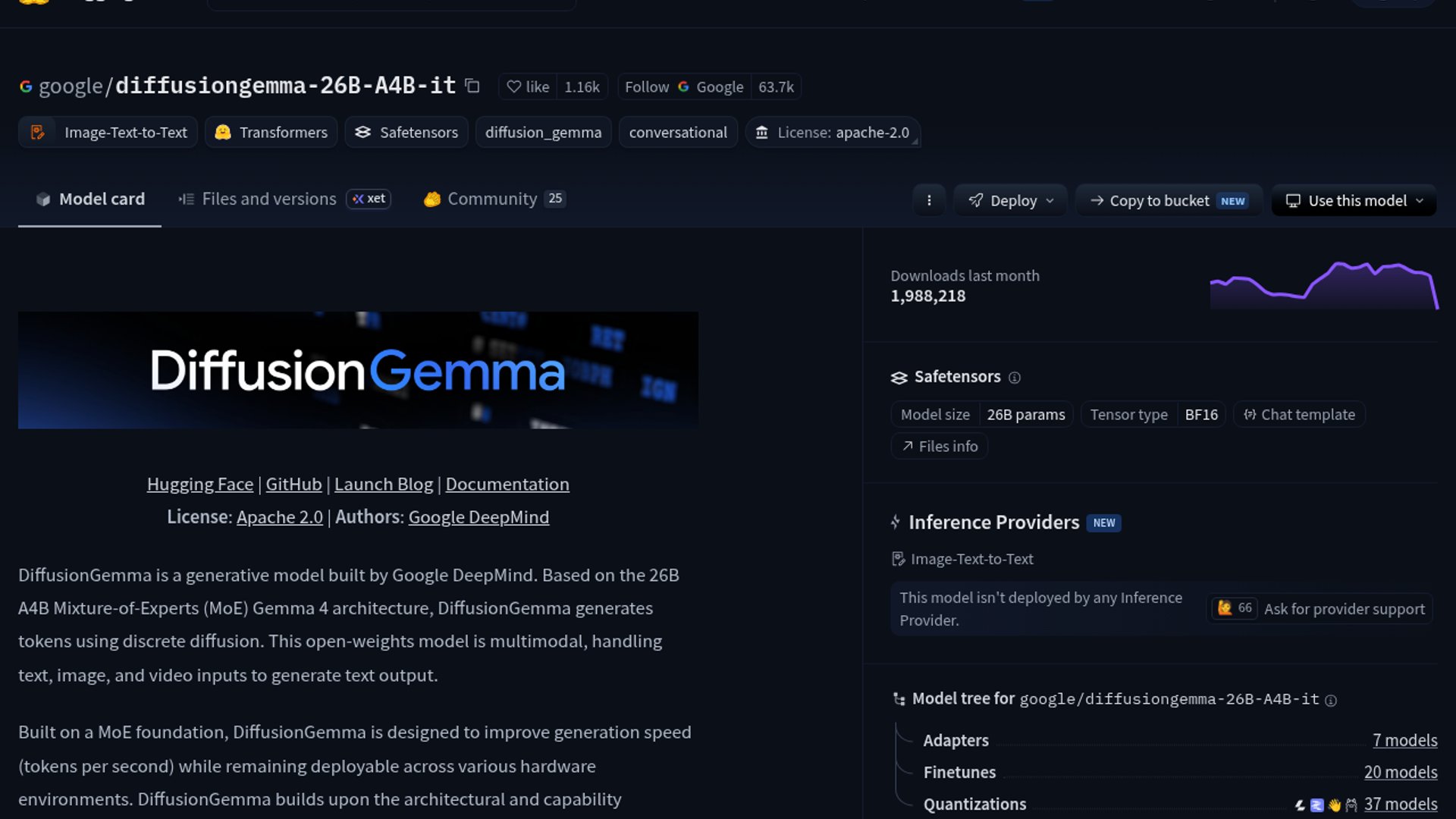This screenshot has height=819, width=1456.
Task: Select the Image-Text-to-Text tag
Action: click(x=108, y=132)
